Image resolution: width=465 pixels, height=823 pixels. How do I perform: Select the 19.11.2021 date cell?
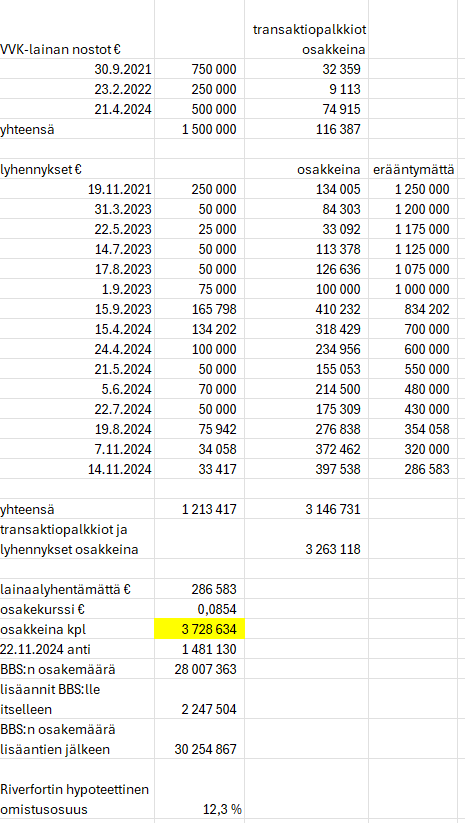pos(77,189)
